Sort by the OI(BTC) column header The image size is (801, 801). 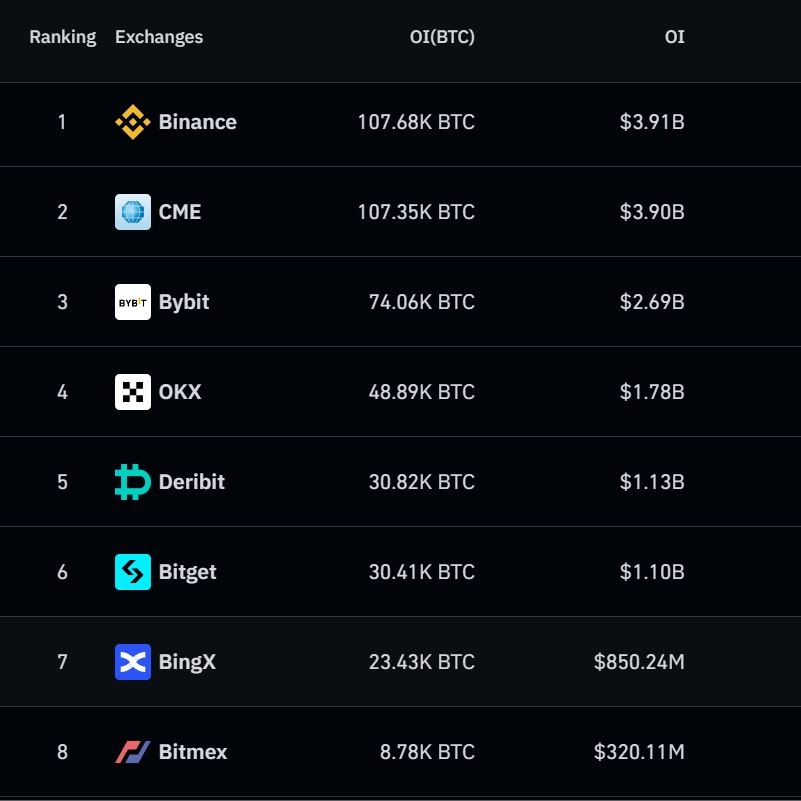(x=442, y=37)
